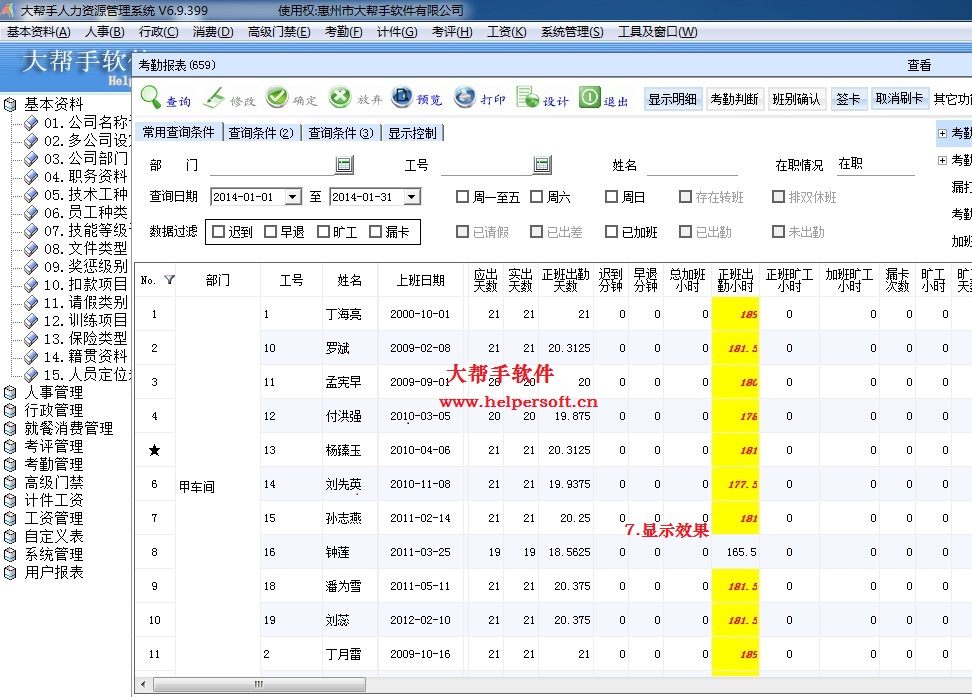The image size is (972, 697).
Task: Select tree item 11. 请假类别
Action: point(86,303)
